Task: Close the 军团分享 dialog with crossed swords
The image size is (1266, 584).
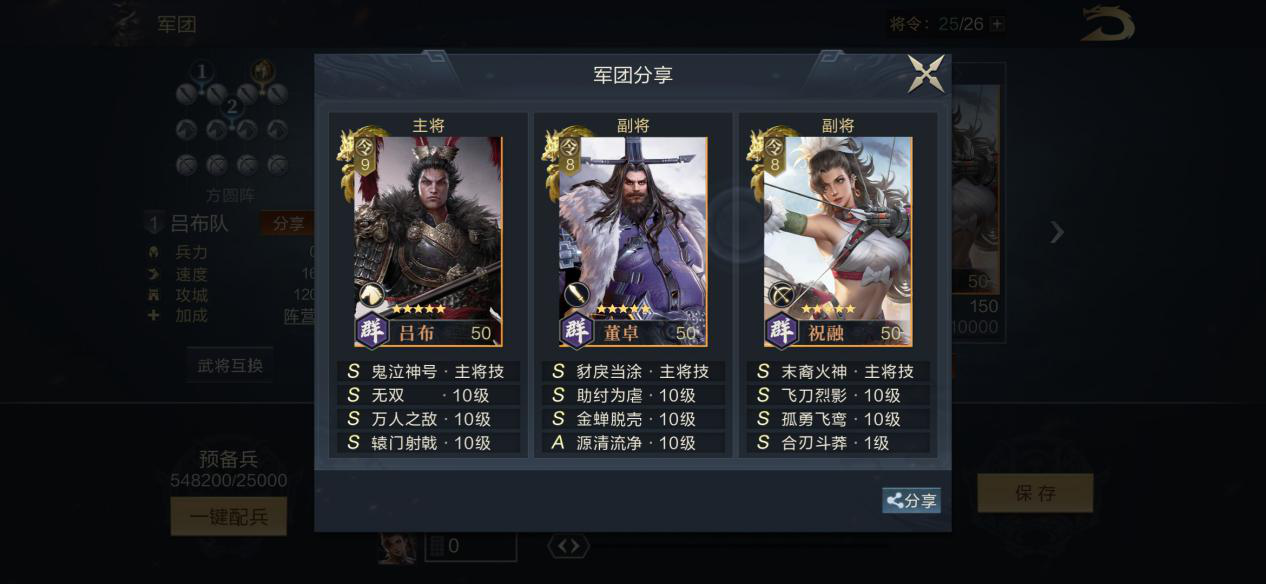Action: [x=926, y=74]
